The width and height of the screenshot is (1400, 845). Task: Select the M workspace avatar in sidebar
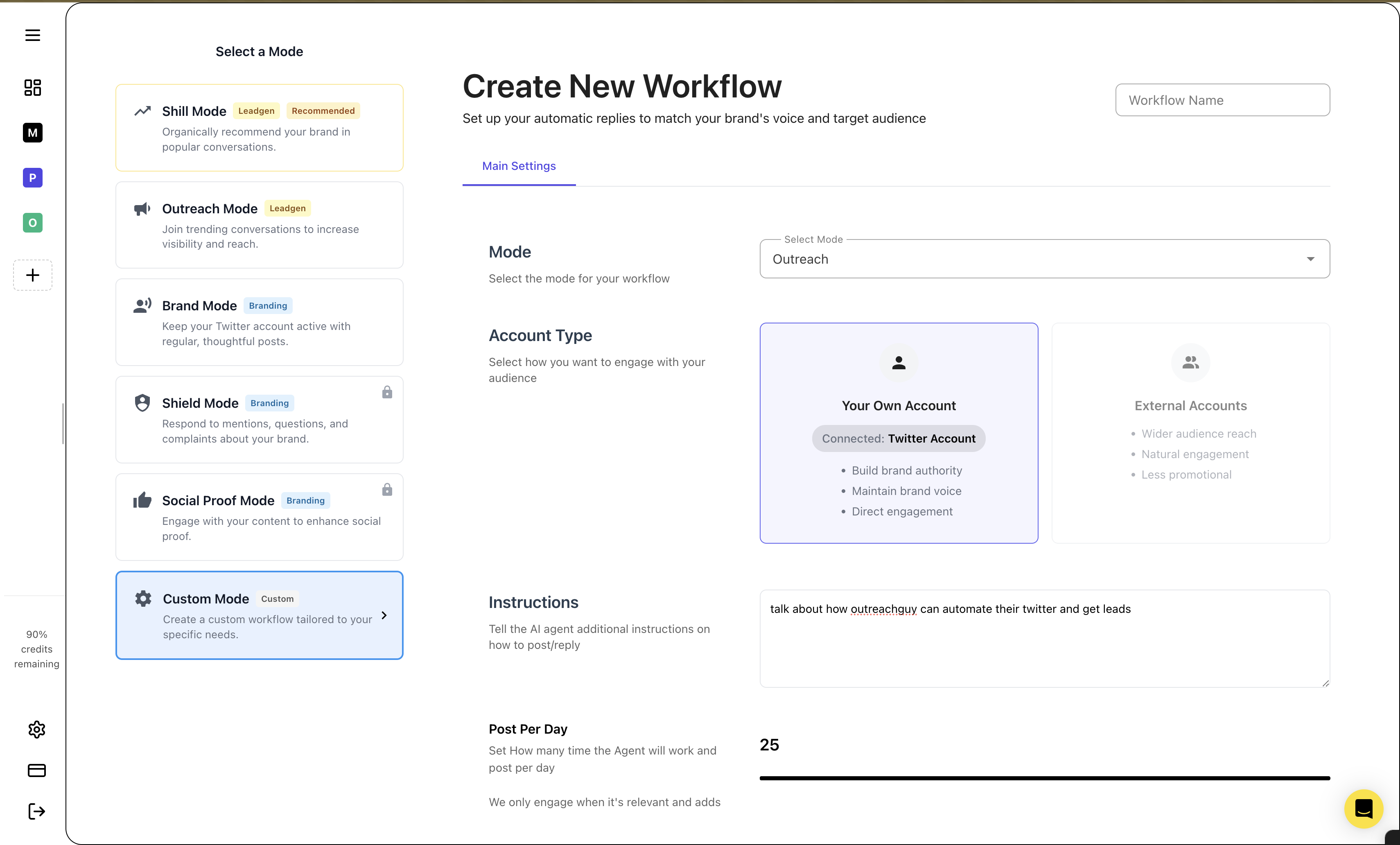point(32,132)
